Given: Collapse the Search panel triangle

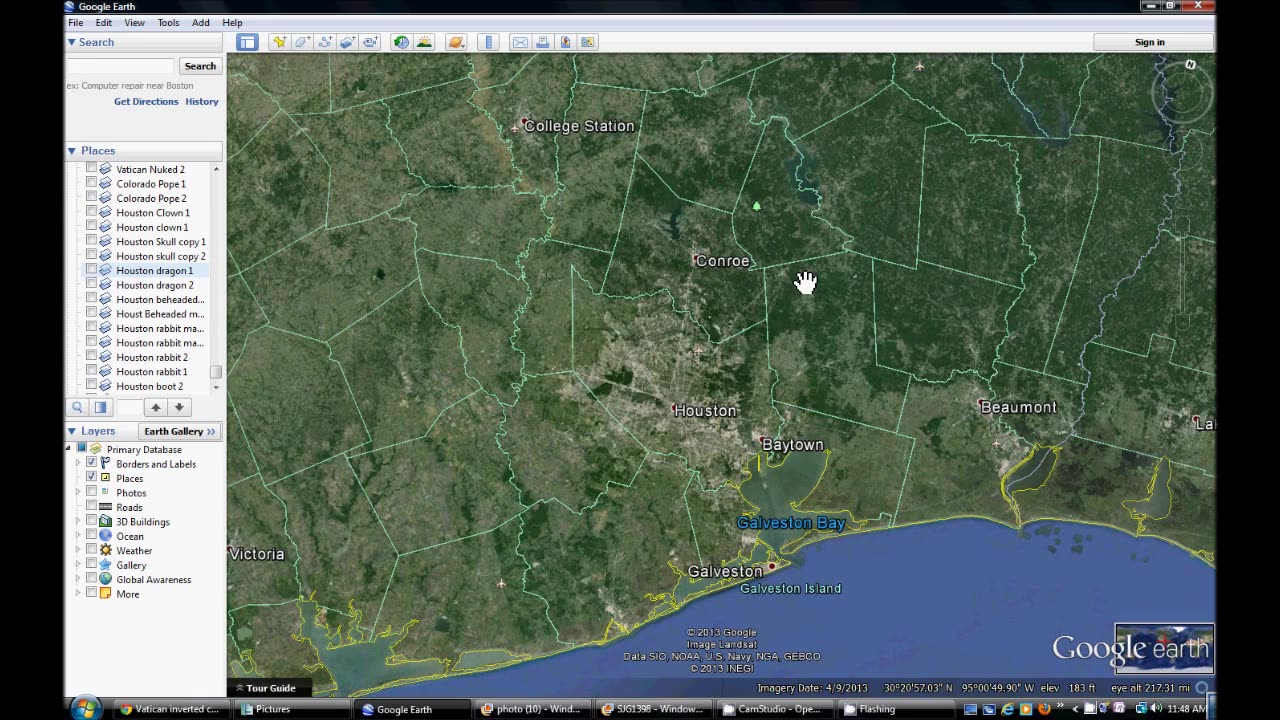Looking at the screenshot, I should [x=72, y=42].
